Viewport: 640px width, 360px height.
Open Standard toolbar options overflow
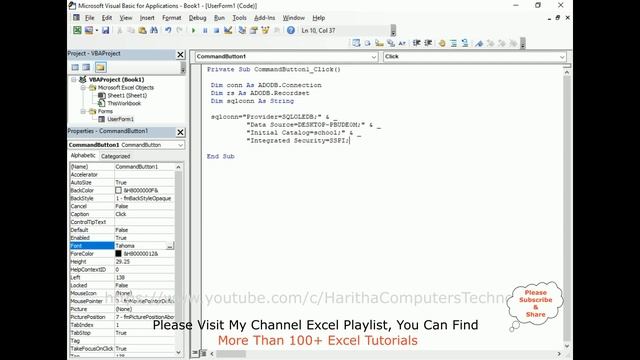click(393, 31)
